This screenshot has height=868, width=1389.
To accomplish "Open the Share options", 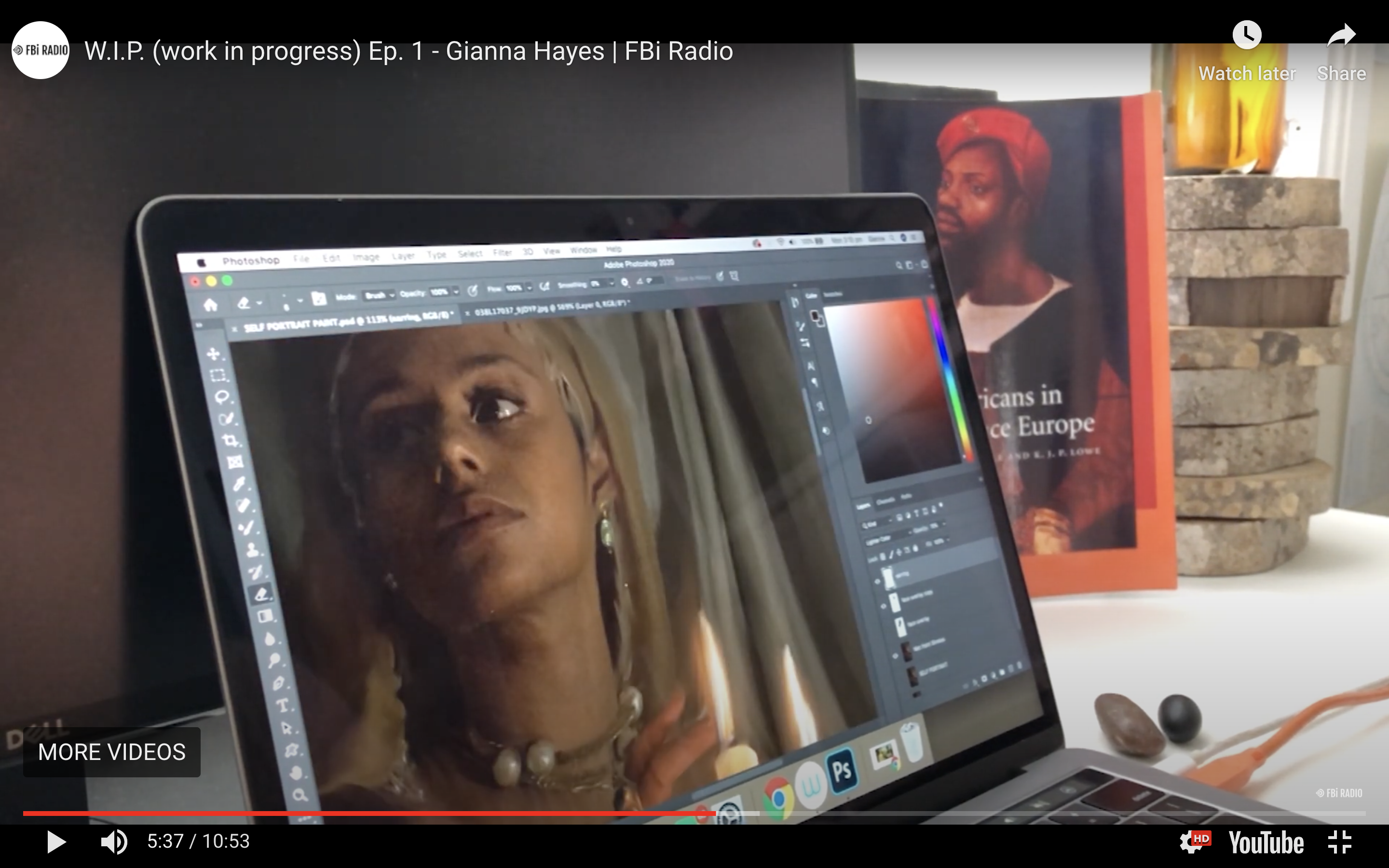I will [x=1341, y=51].
